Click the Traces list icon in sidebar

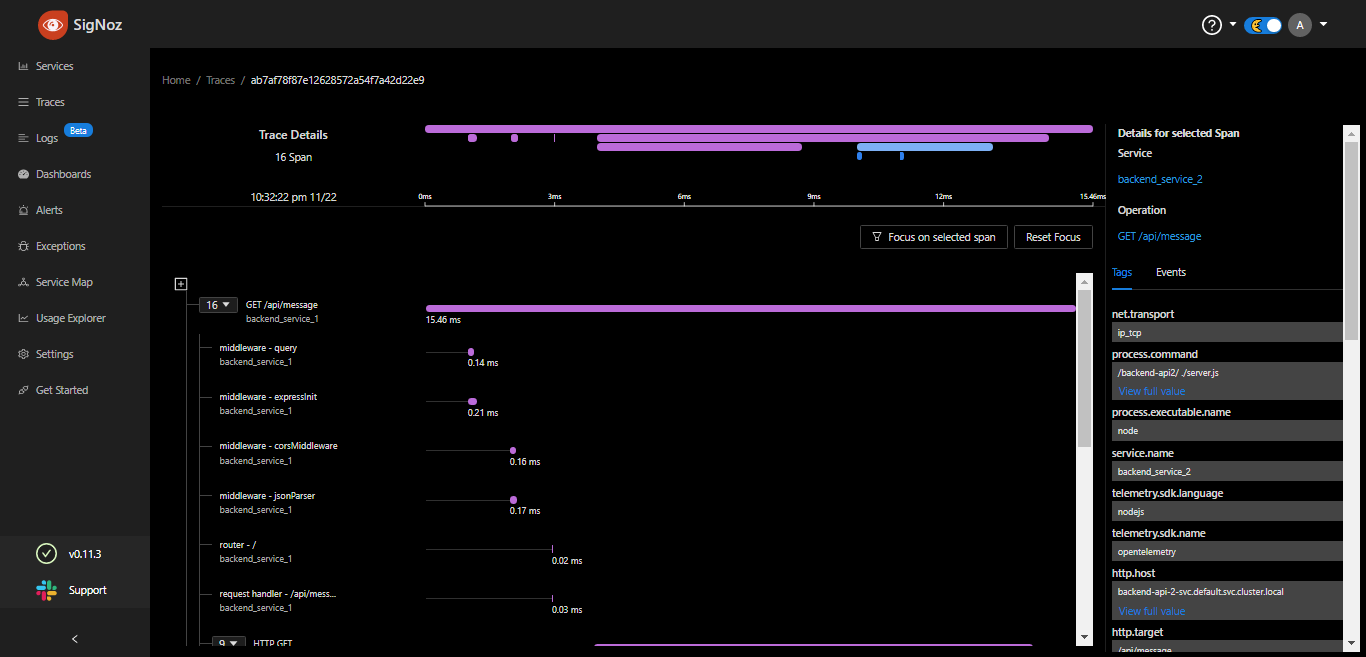(x=23, y=102)
